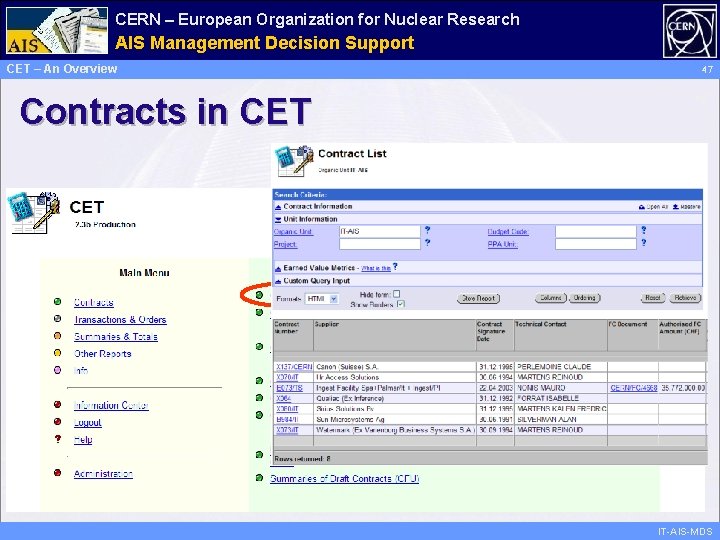The image size is (720, 540).
Task: Click the PPA Unit label link
Action: click(502, 244)
